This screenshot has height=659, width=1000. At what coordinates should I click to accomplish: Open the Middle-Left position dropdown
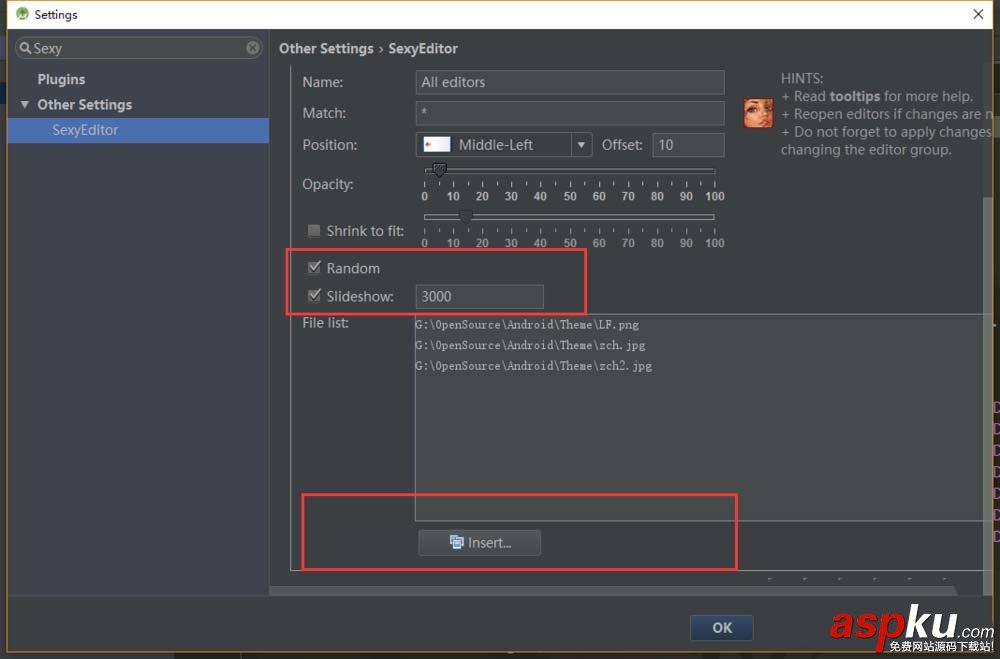click(x=581, y=144)
